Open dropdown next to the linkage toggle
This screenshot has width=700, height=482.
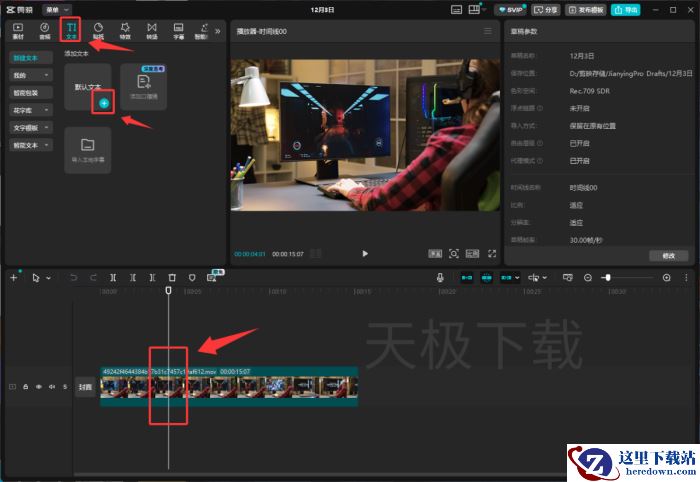click(517, 278)
